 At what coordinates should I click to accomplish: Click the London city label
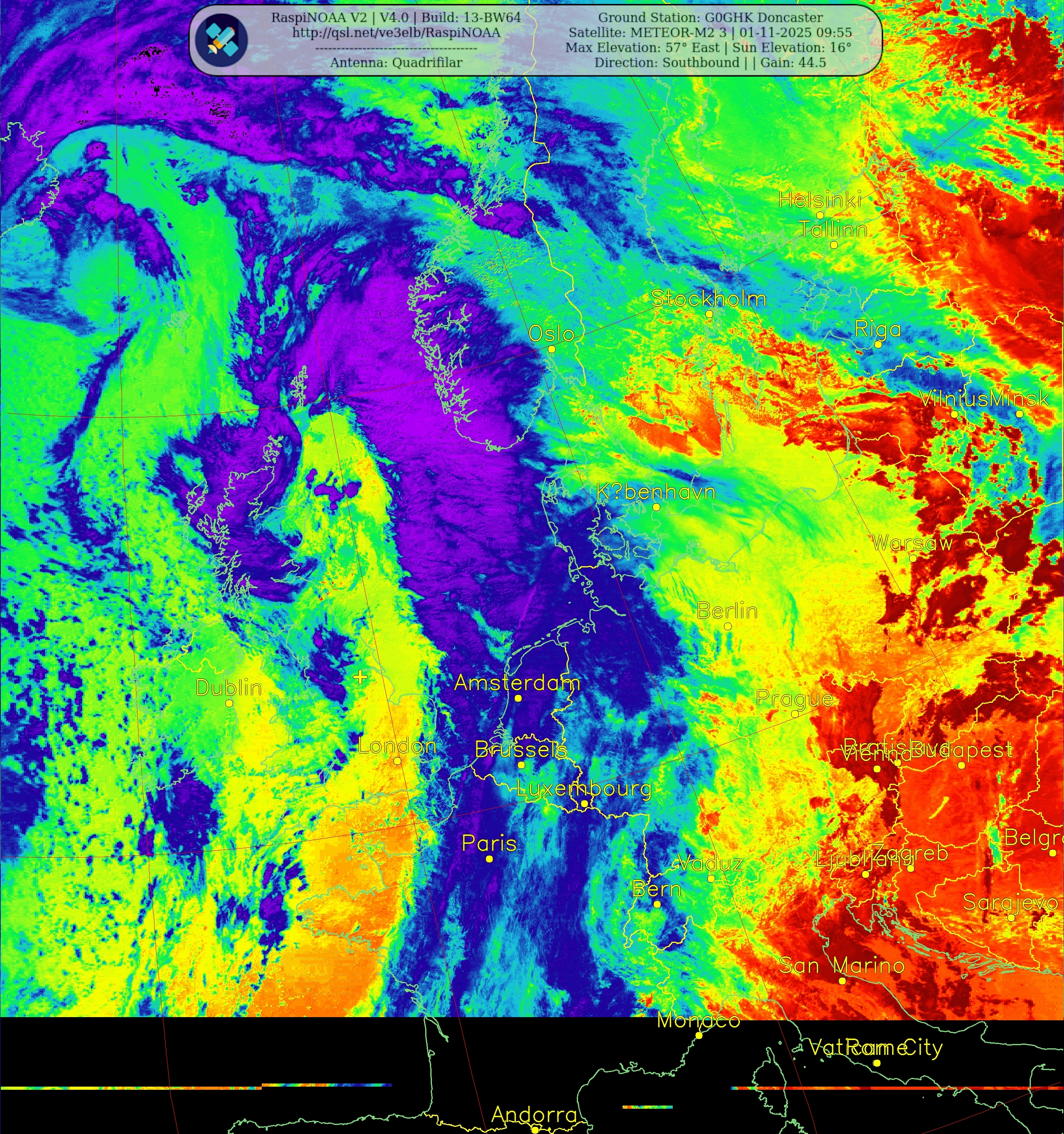pos(397,745)
